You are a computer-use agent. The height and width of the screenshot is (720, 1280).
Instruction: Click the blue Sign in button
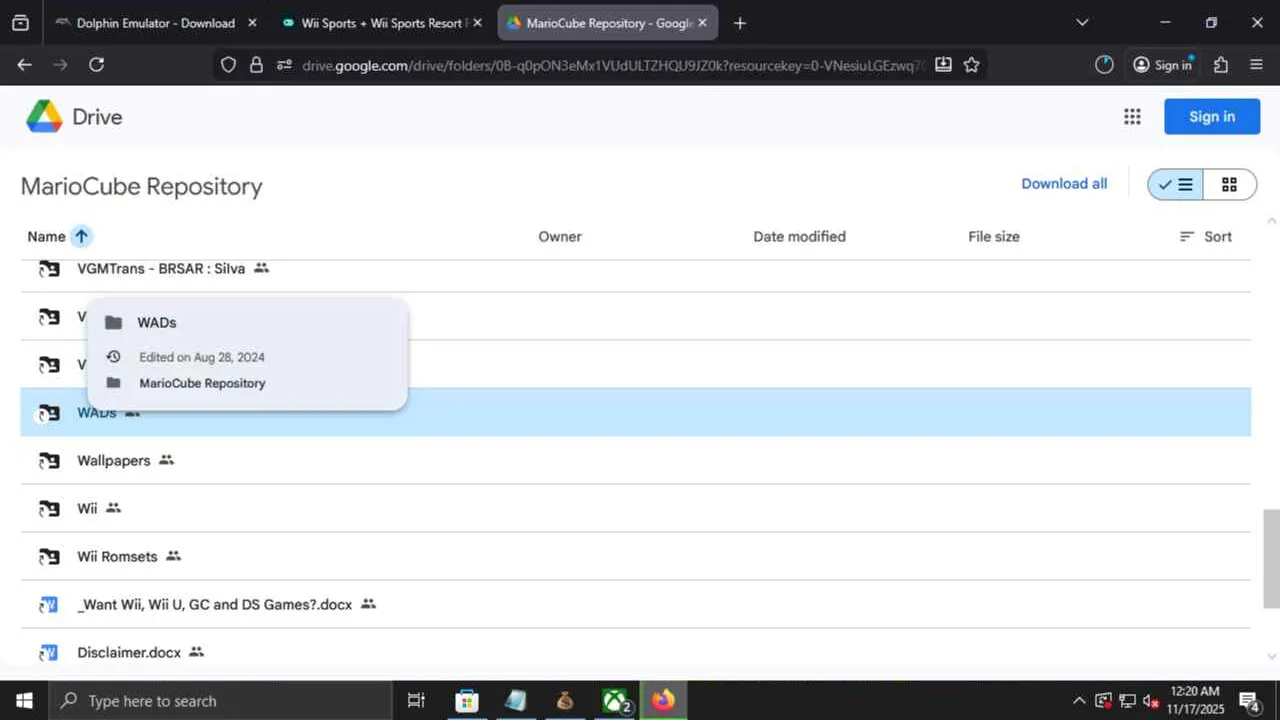(x=1212, y=117)
